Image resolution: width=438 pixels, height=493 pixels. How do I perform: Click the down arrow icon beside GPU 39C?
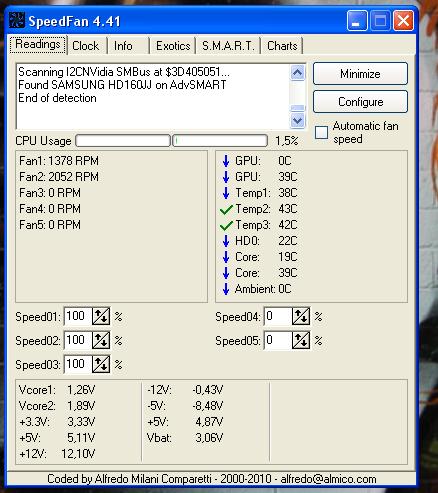226,177
